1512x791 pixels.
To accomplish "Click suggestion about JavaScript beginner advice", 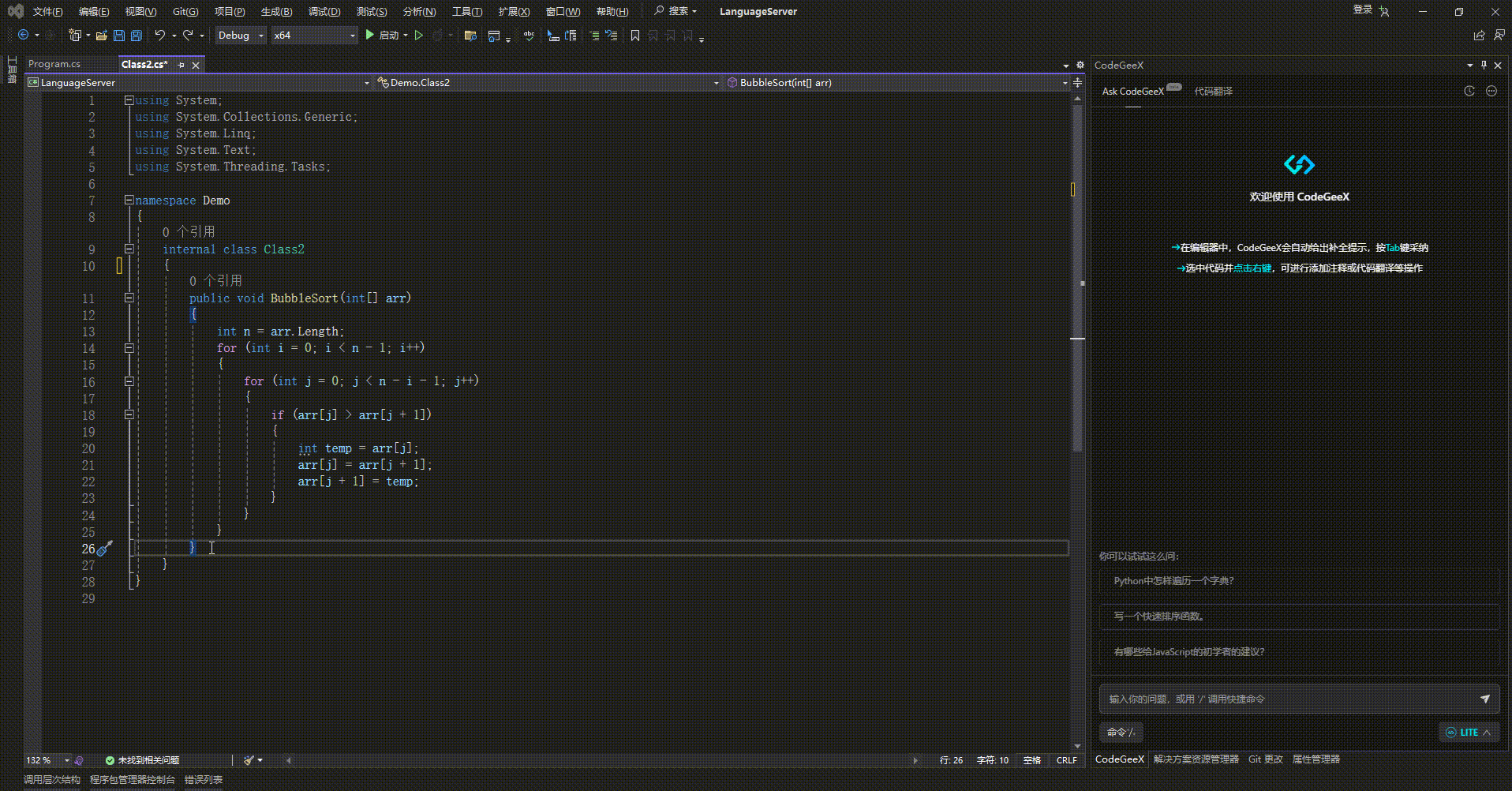I will (x=1299, y=651).
